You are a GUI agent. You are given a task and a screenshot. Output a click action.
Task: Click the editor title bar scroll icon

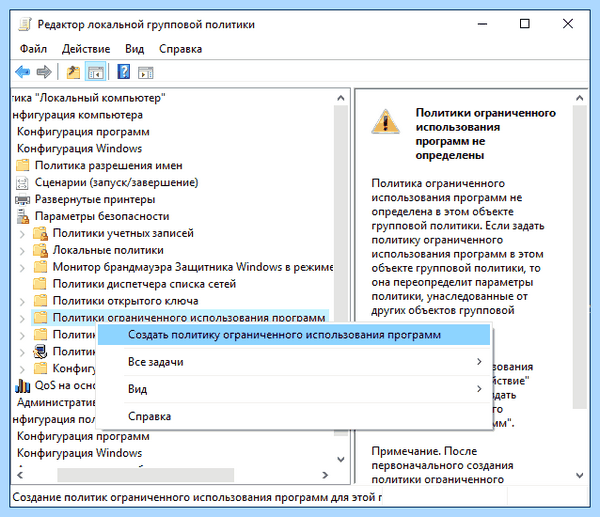click(x=25, y=24)
